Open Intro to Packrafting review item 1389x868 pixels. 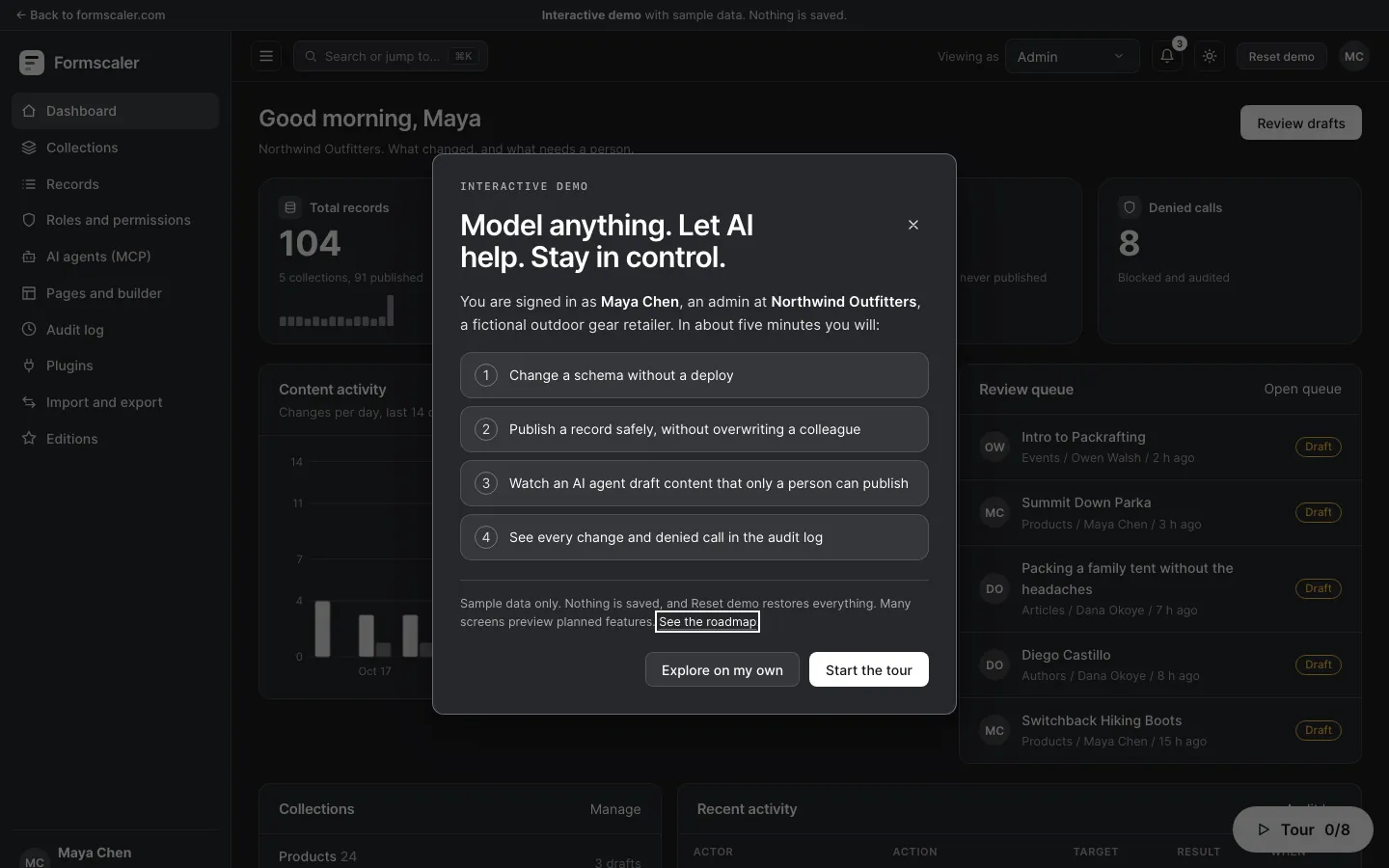1160,447
